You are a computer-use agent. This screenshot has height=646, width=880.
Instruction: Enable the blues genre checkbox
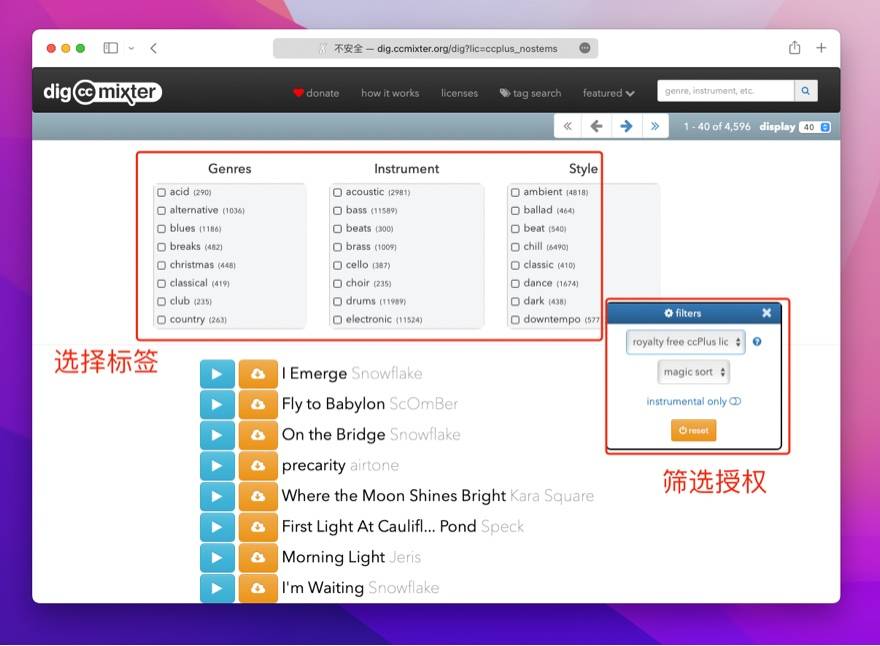click(x=162, y=229)
